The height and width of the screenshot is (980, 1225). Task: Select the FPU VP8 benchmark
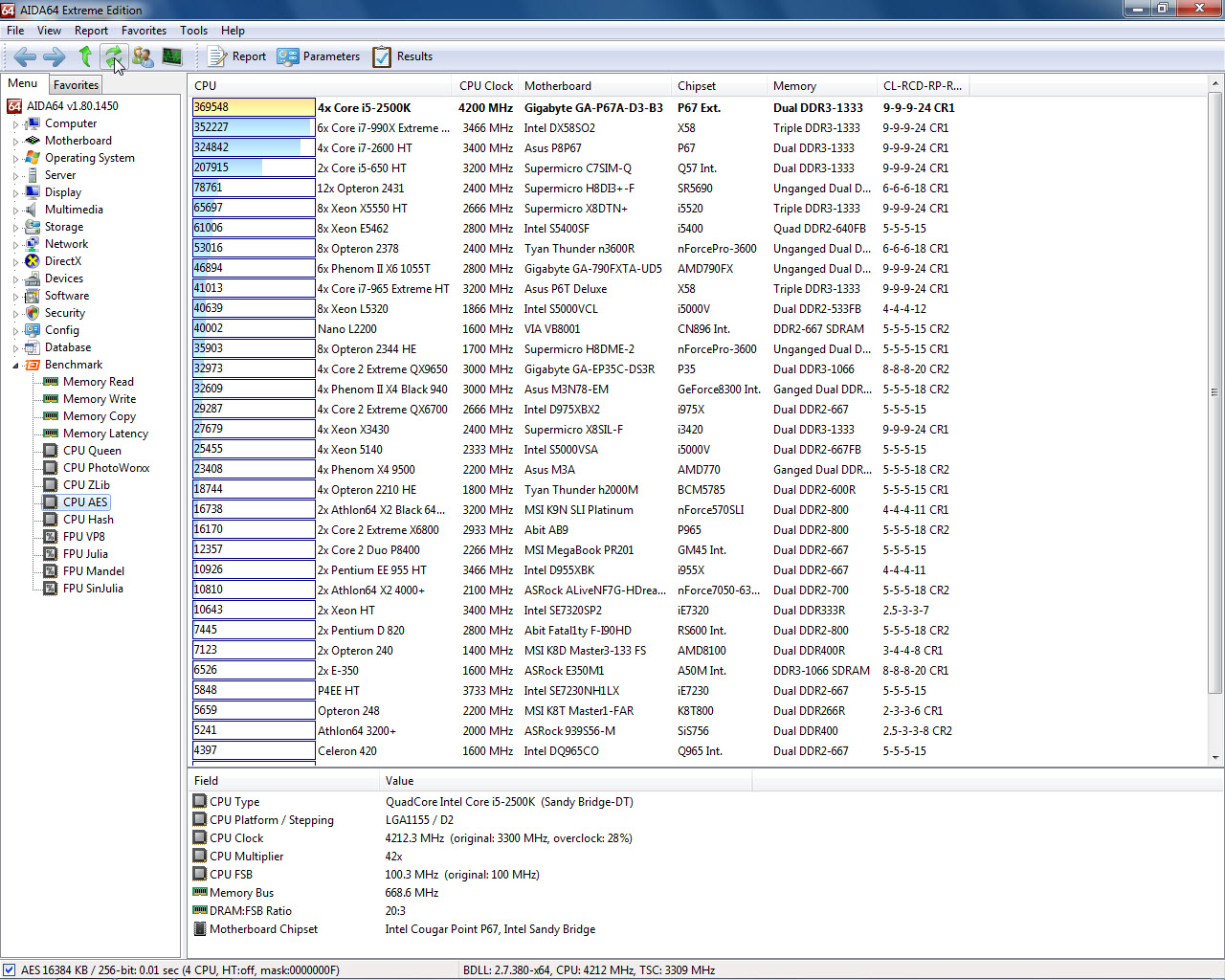pyautogui.click(x=84, y=537)
